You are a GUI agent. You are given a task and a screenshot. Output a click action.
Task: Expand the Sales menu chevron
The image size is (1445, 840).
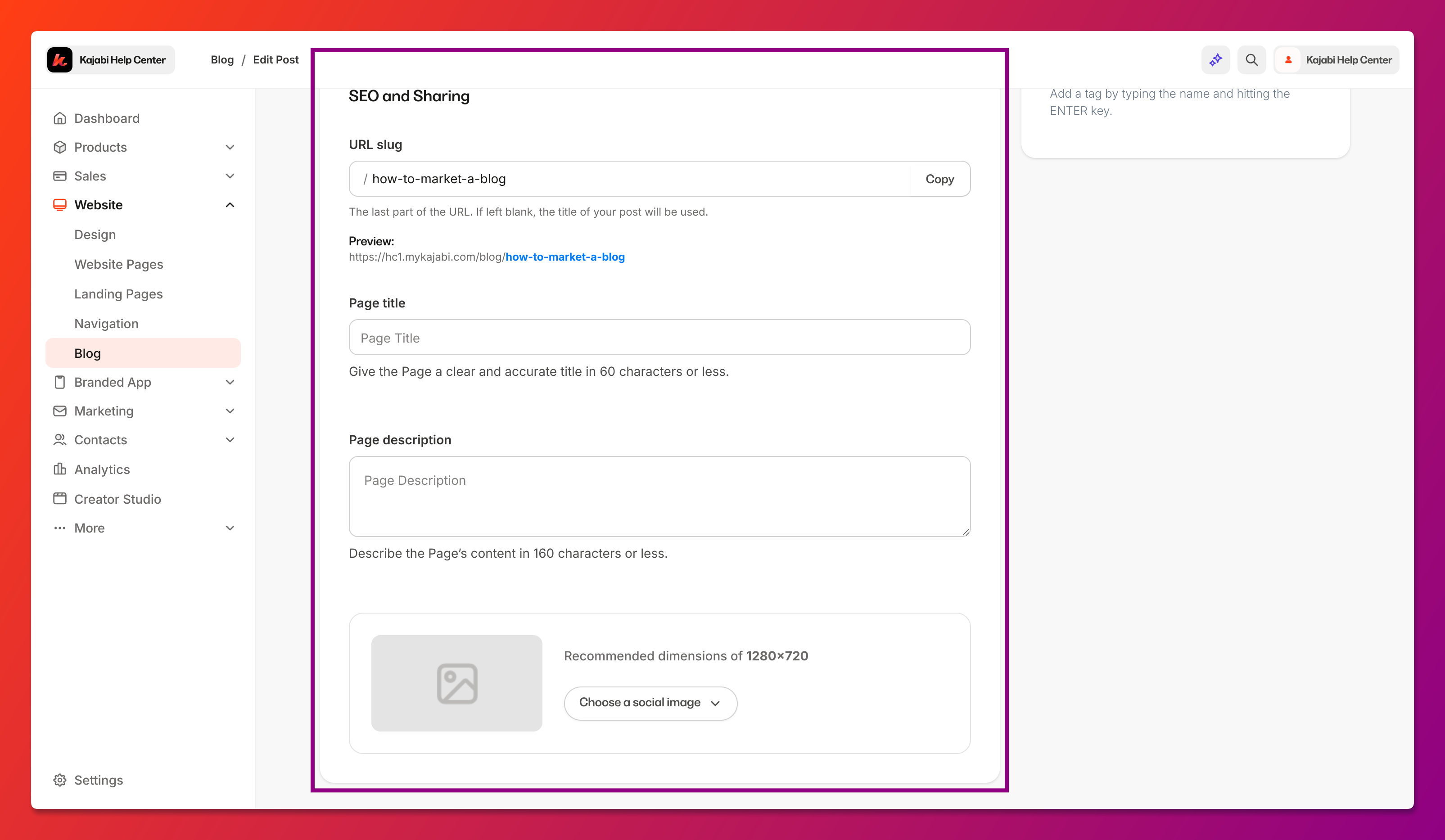tap(230, 176)
